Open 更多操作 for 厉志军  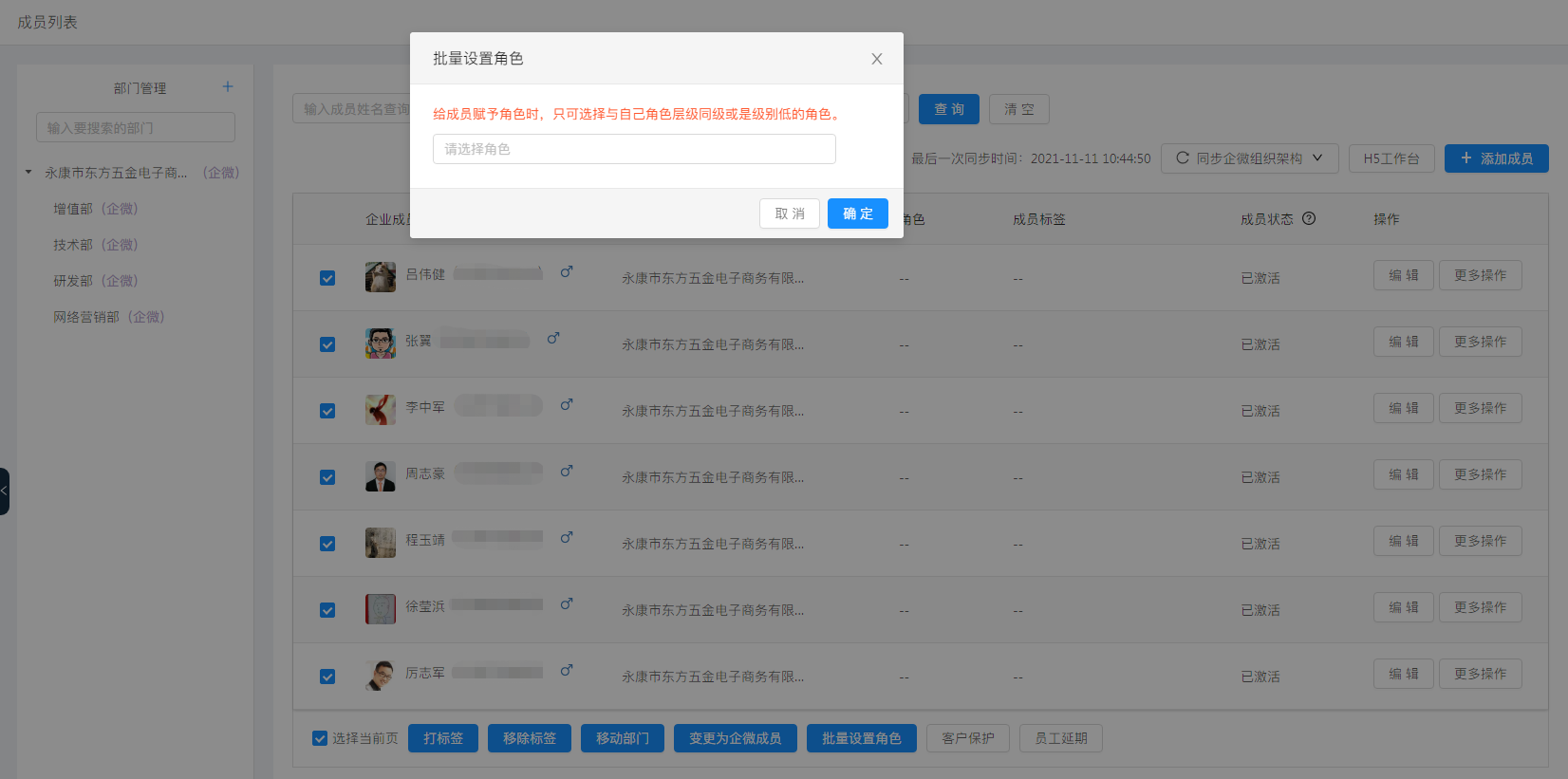1481,674
